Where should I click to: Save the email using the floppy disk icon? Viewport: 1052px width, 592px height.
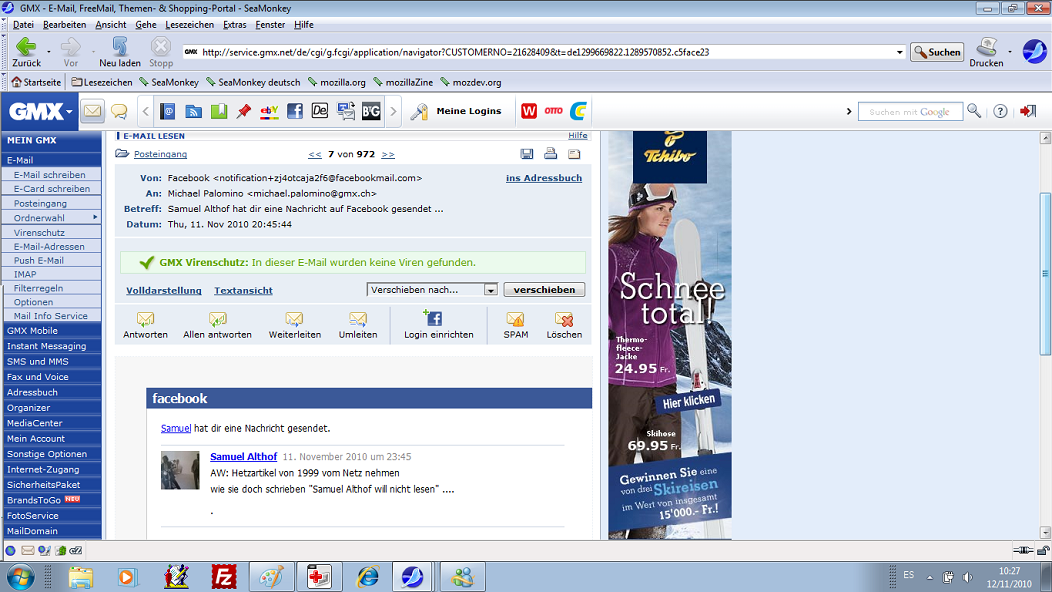click(x=527, y=154)
